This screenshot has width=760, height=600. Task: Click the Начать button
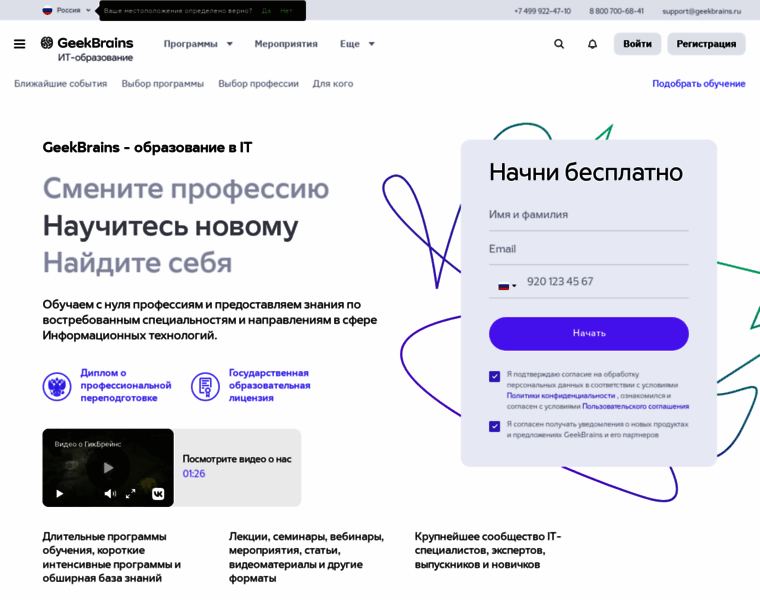tap(588, 333)
